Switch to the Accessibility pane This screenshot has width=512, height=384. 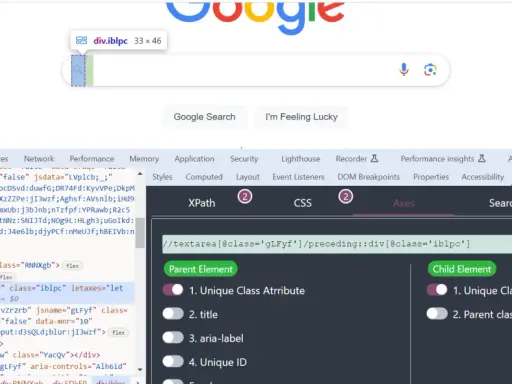[483, 177]
